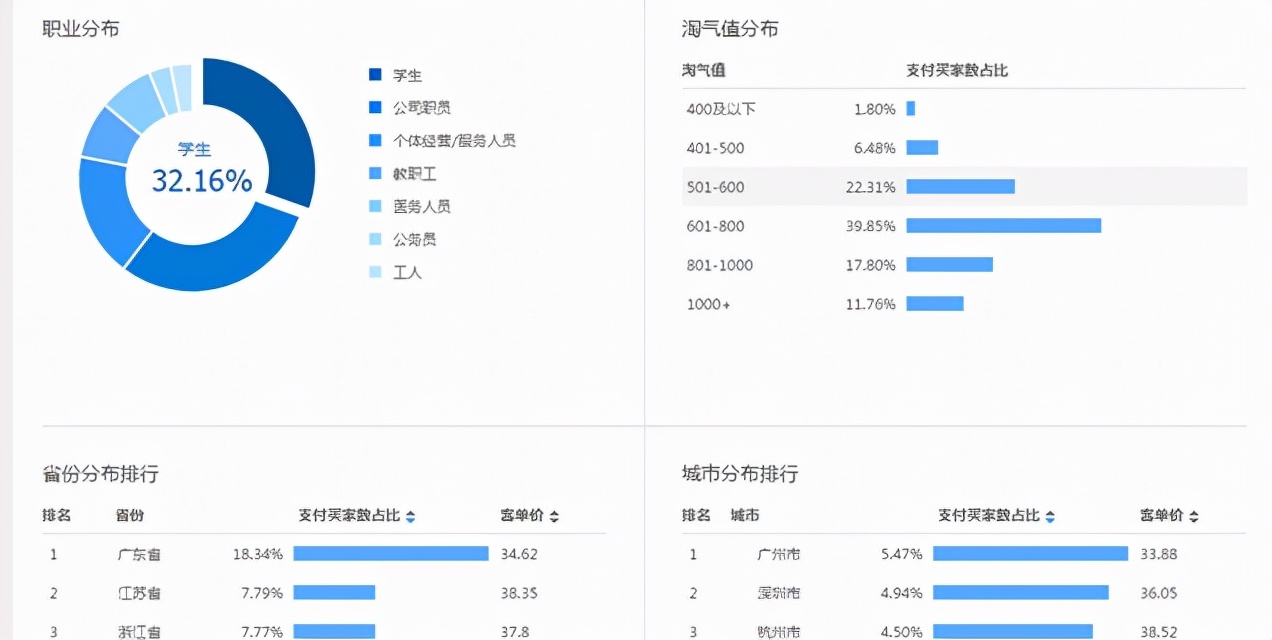This screenshot has height=640, width=1272.
Task: Click the 学生 legend color square
Action: [375, 75]
